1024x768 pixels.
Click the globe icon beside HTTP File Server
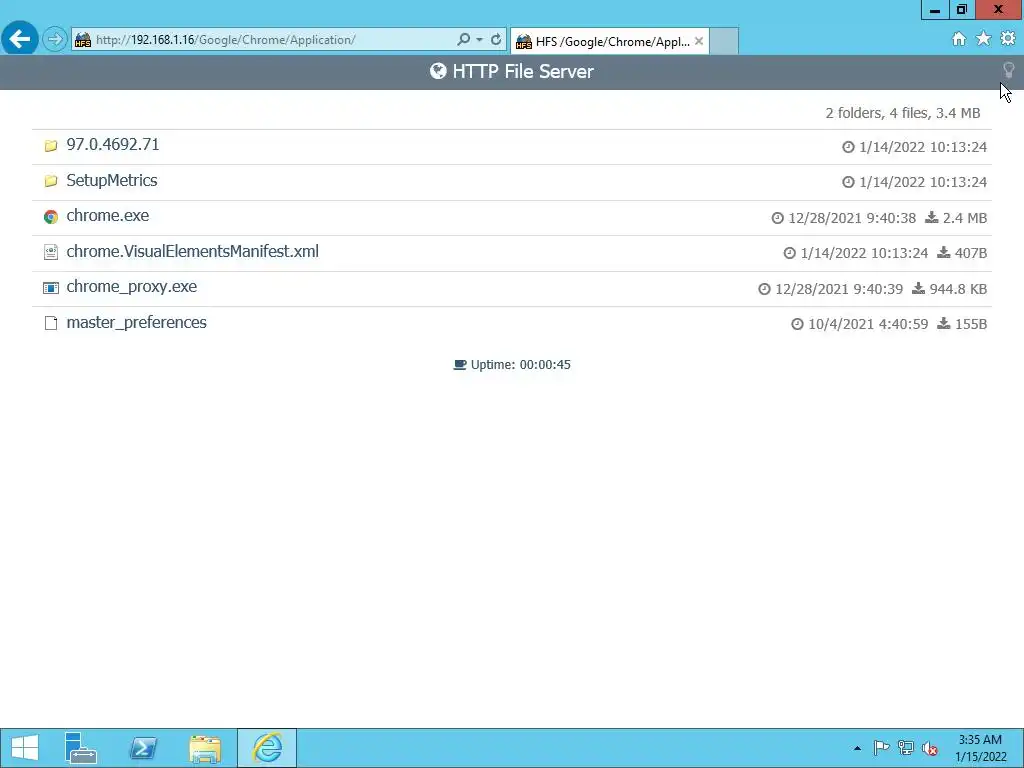[438, 71]
